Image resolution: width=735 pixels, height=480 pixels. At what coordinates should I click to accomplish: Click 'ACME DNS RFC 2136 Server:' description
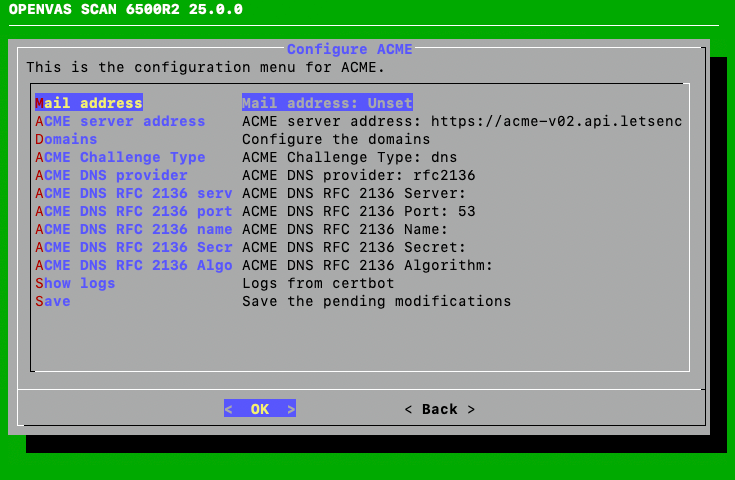(x=354, y=193)
